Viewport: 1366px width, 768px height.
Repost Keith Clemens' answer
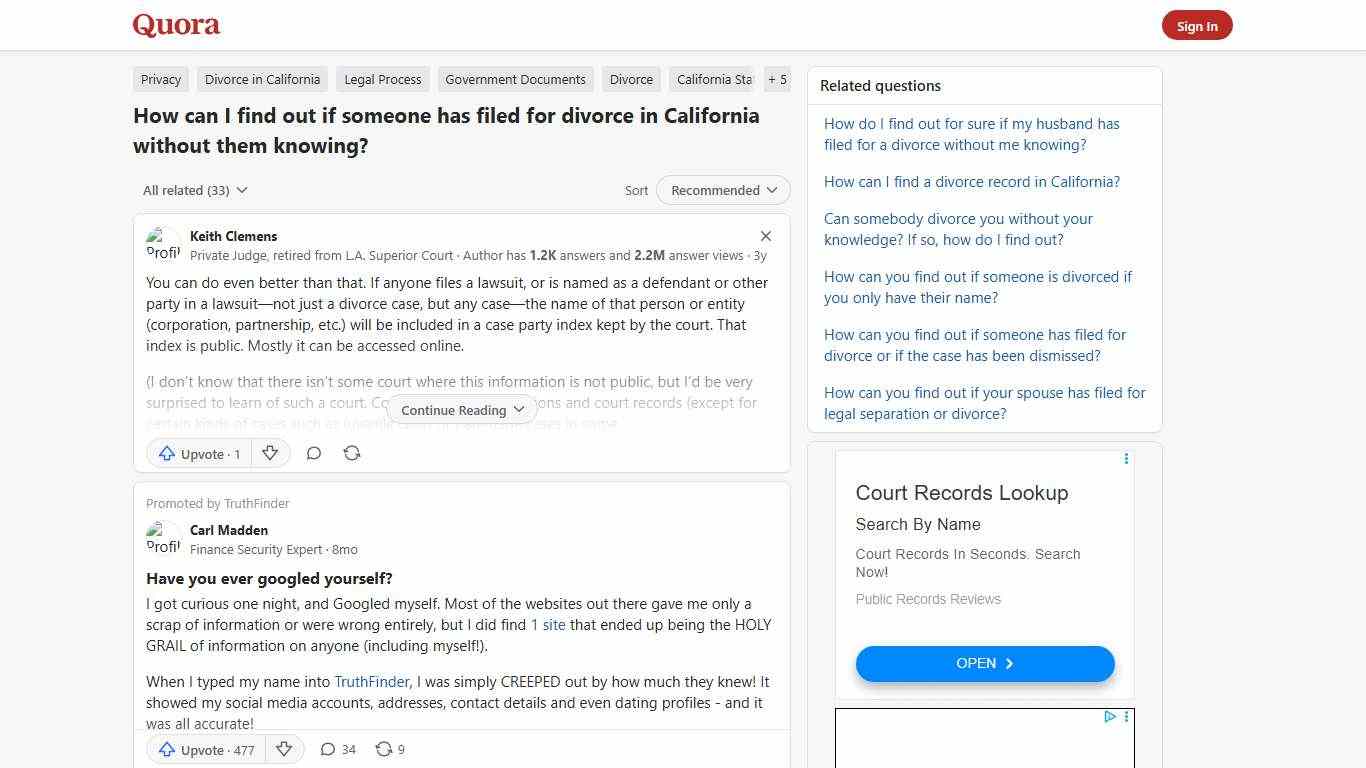pos(351,453)
